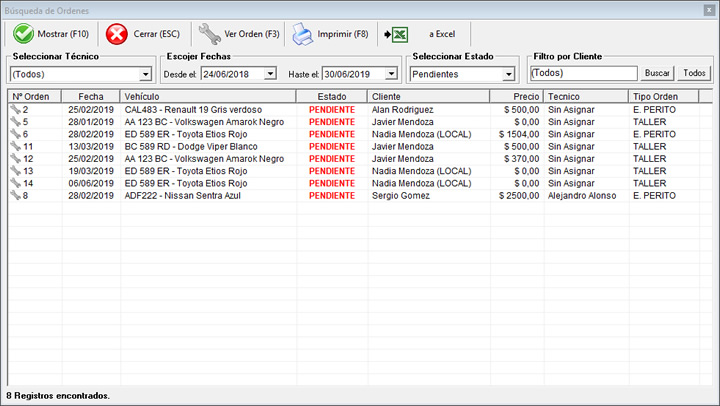
Task: Sort by Fecha column header
Action: [x=90, y=96]
